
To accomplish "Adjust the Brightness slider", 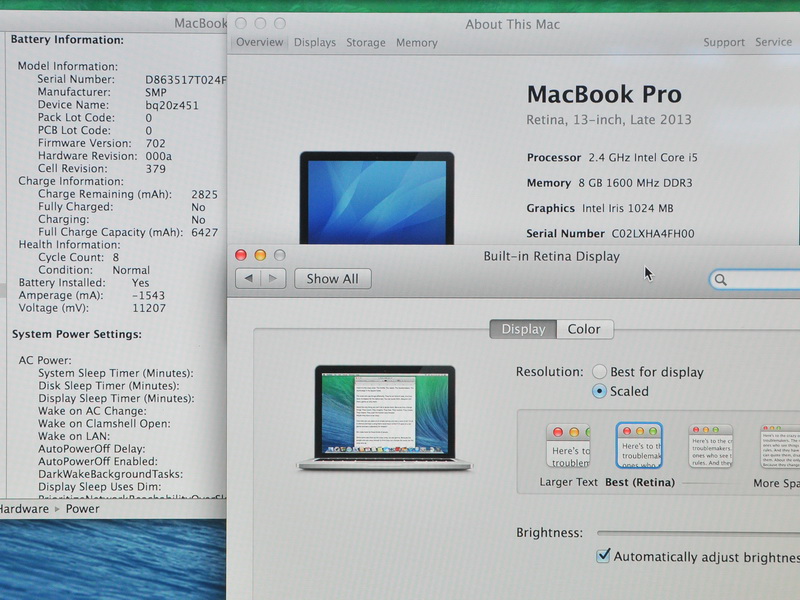I will point(698,533).
